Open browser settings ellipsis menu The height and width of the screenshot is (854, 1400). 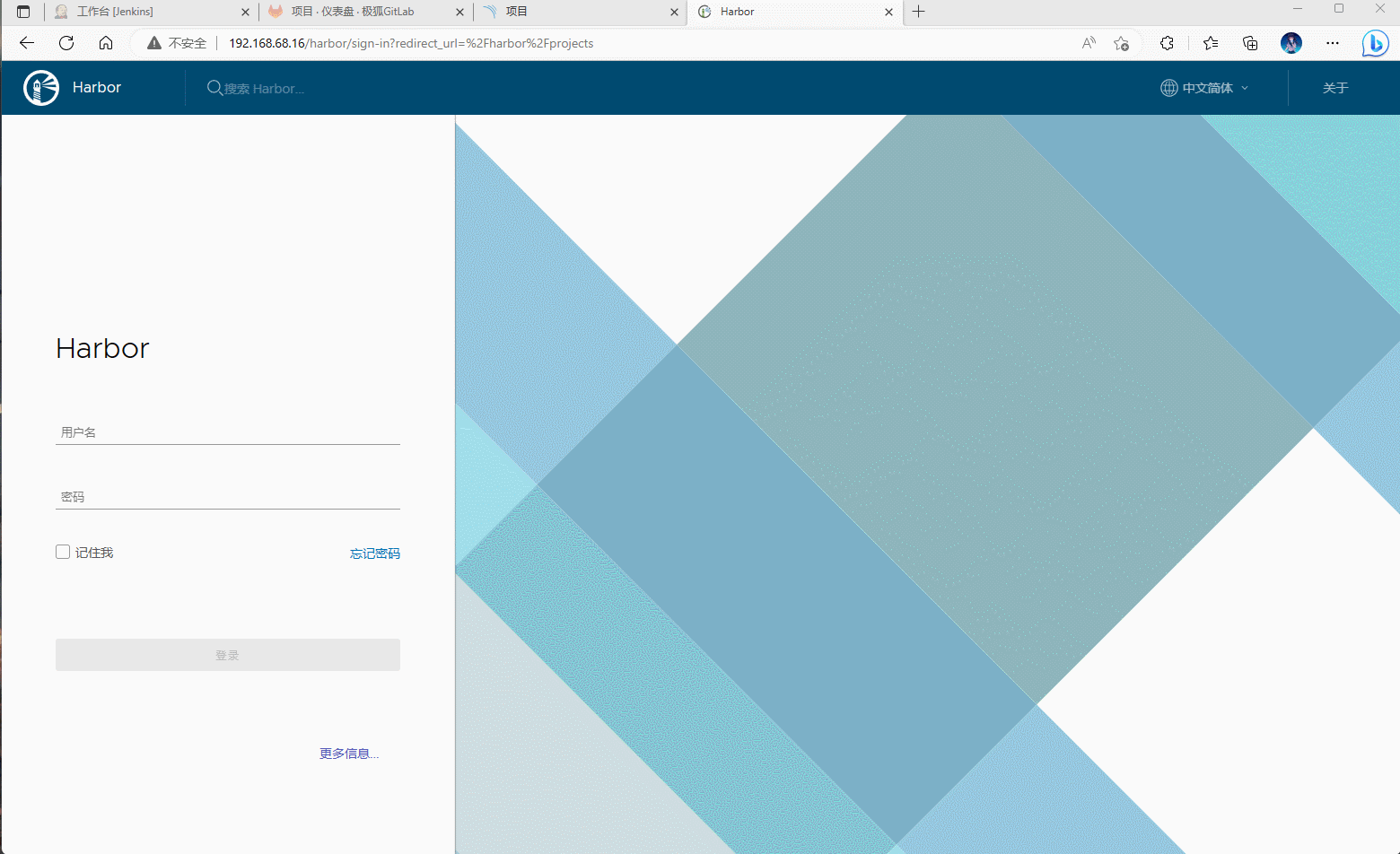(x=1333, y=43)
